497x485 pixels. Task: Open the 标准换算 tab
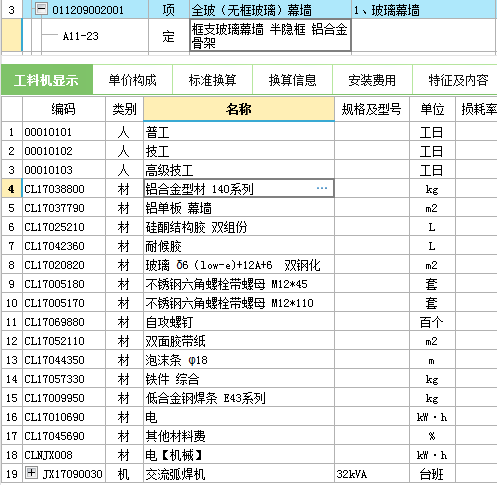(x=212, y=80)
